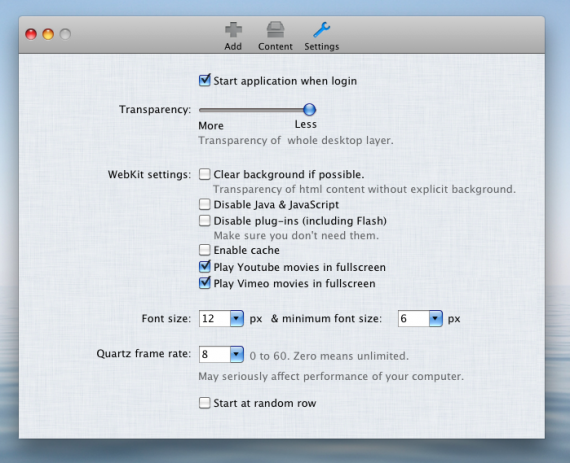570x463 pixels.
Task: Uncheck Play Youtube movies in fullscreen
Action: (205, 267)
